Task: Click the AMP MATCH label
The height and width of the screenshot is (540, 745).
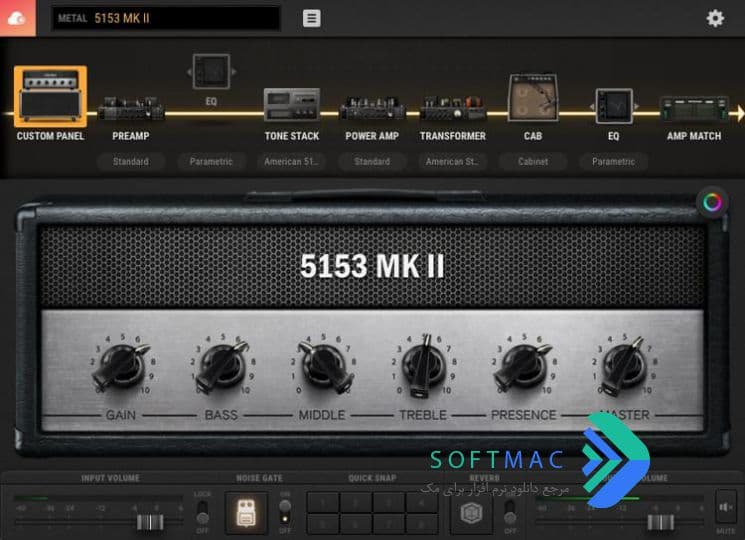Action: point(694,136)
